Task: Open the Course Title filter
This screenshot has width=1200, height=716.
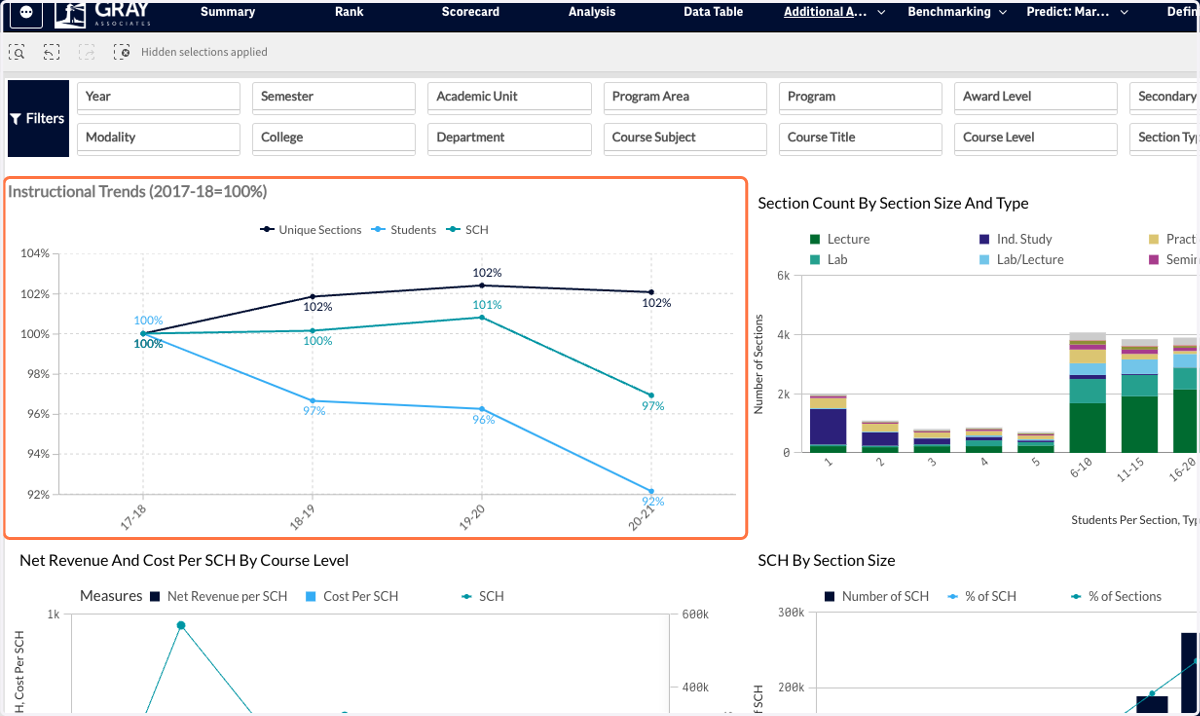Action: click(860, 138)
